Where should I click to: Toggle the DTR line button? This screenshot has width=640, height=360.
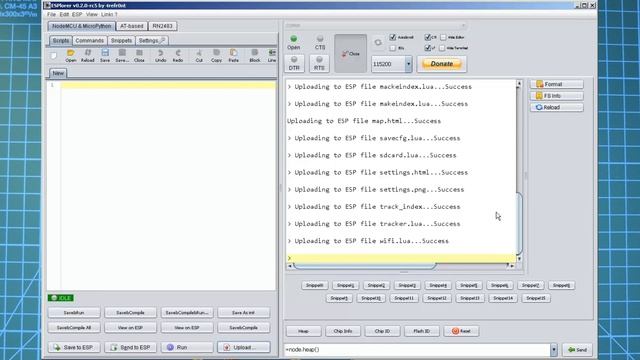point(294,63)
